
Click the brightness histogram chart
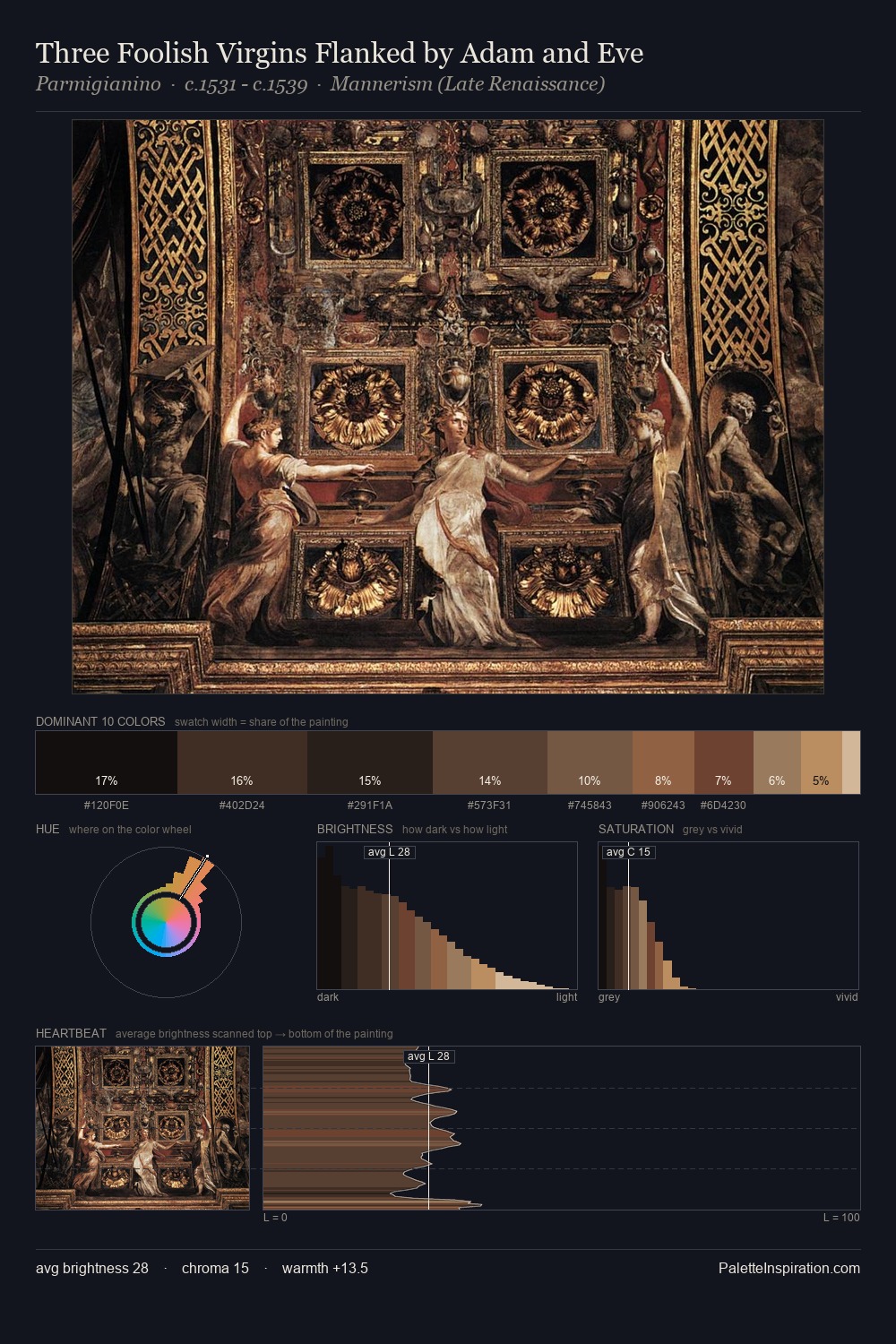[x=447, y=916]
